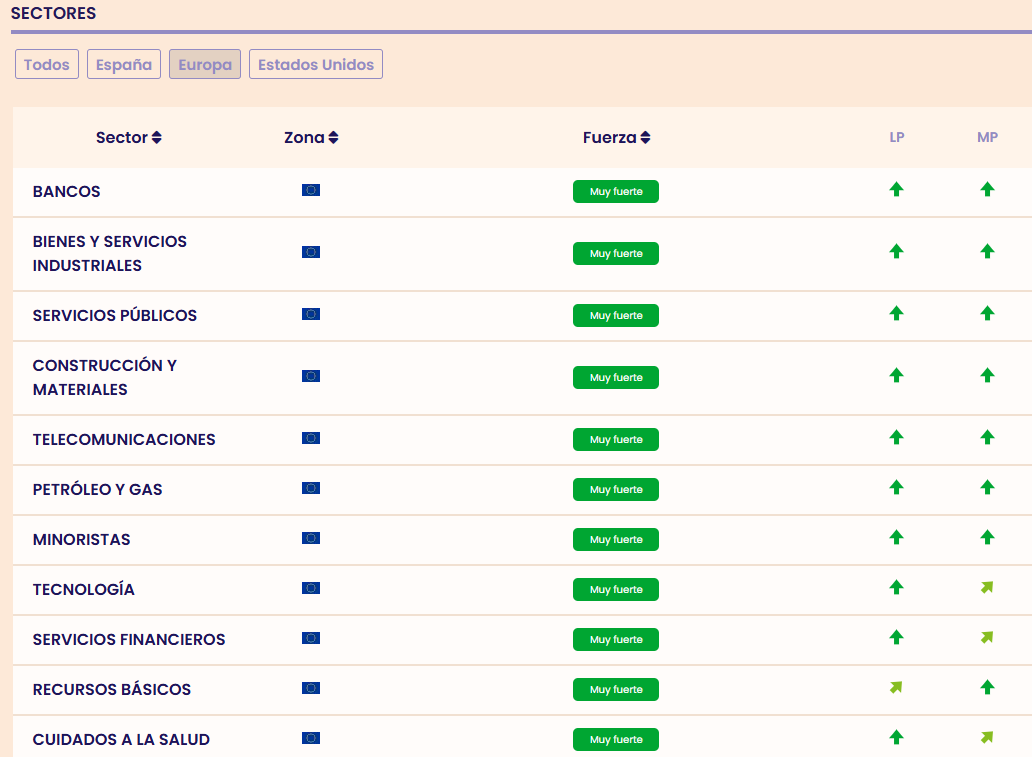Sort the table by Zona column
The image size is (1032, 757).
(x=311, y=138)
